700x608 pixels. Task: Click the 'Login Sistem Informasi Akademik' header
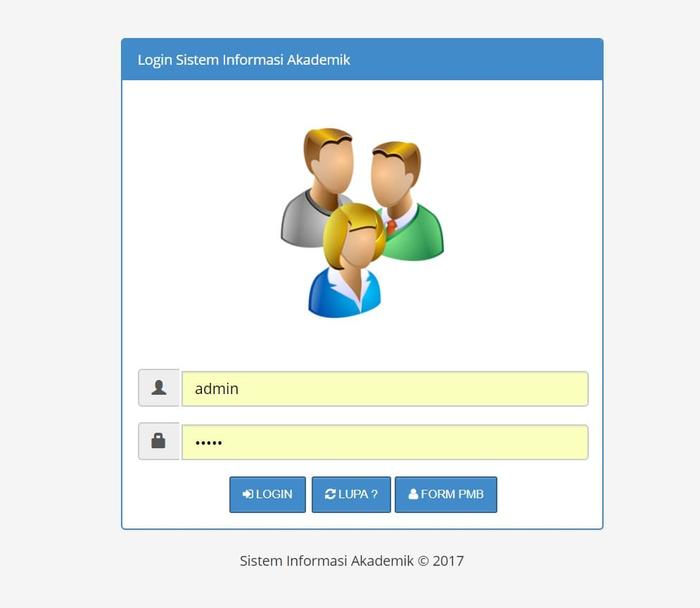(244, 60)
